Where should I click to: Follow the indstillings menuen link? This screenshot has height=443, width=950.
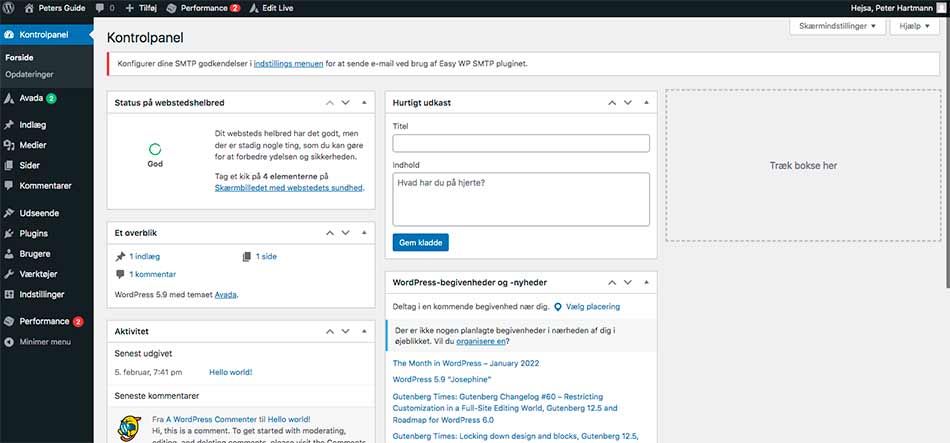tap(288, 63)
